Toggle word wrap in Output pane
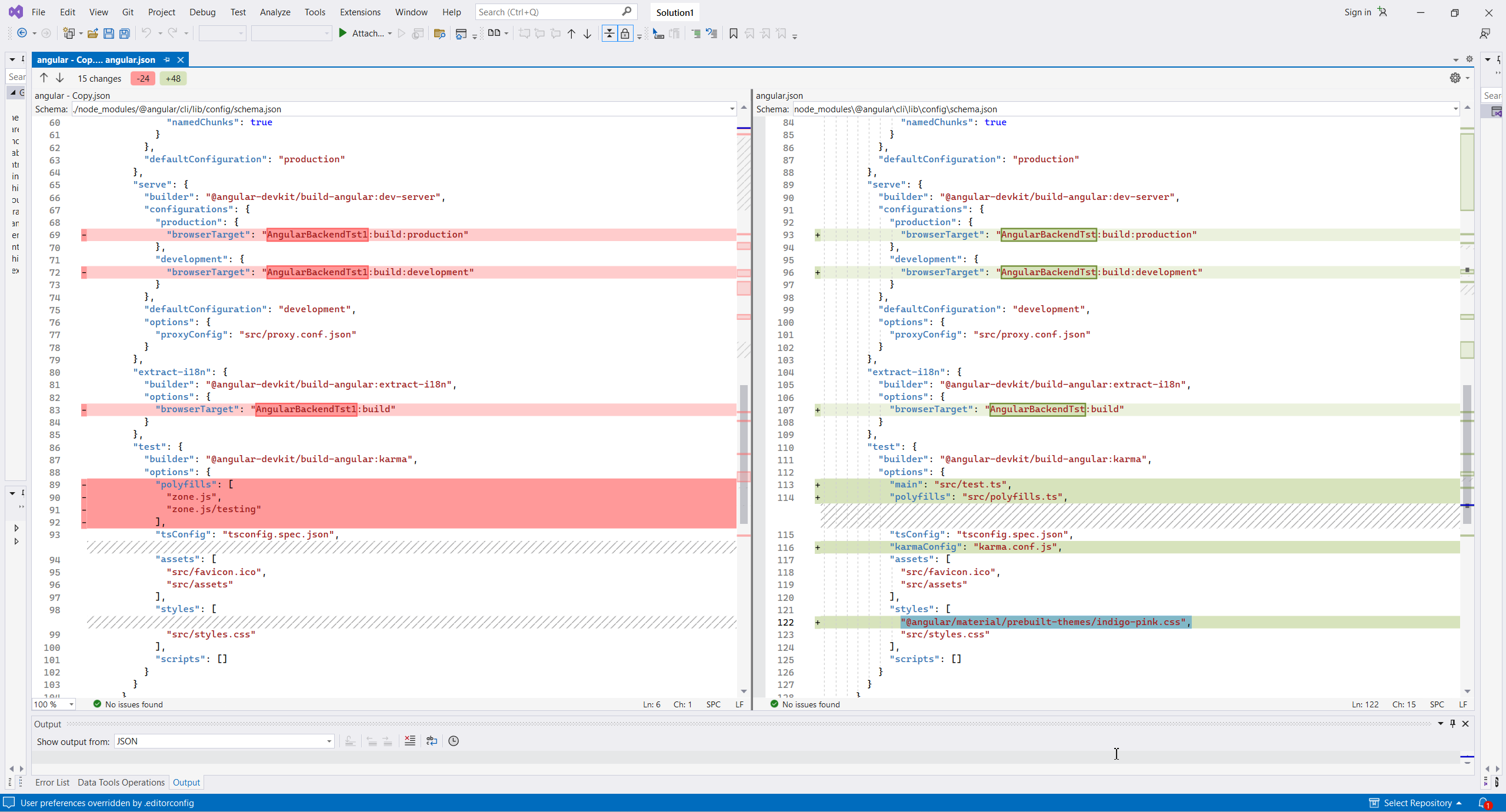The height and width of the screenshot is (812, 1506). click(432, 741)
